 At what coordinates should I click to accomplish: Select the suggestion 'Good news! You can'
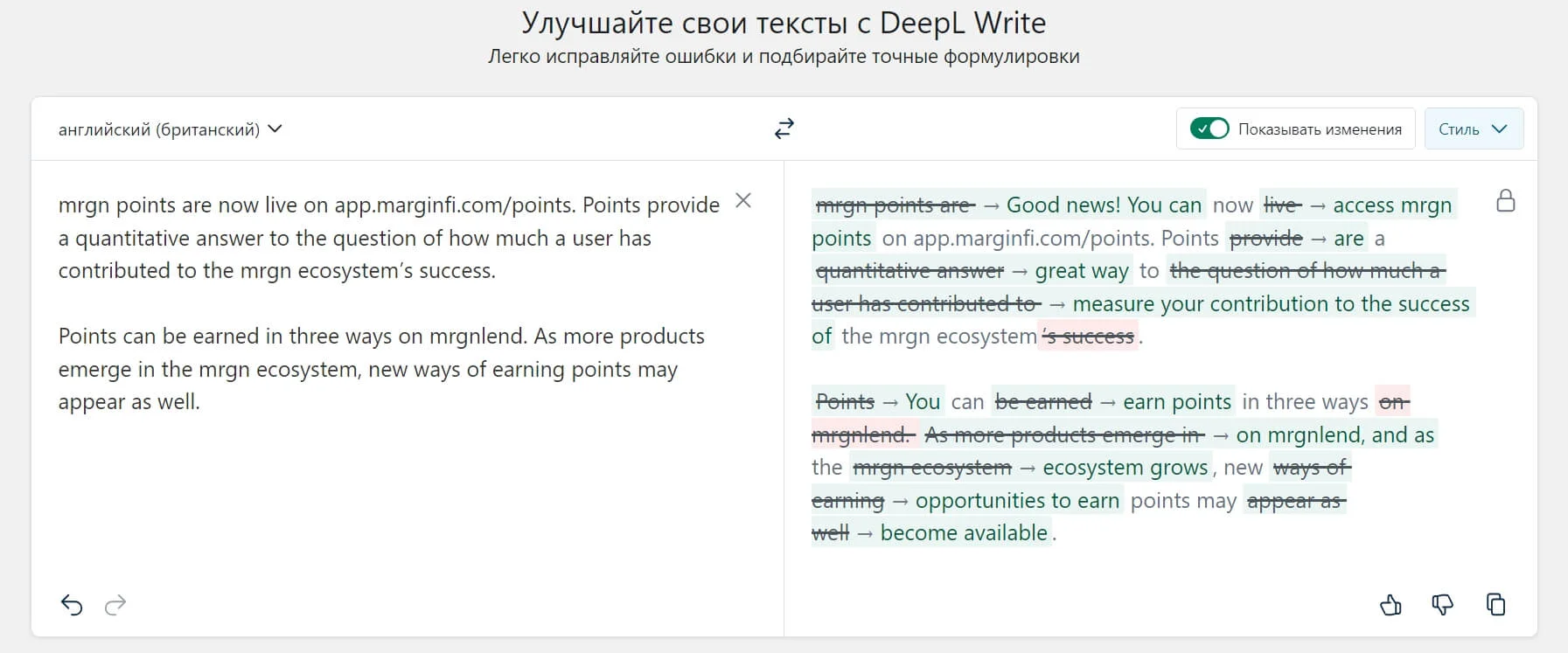point(1104,205)
